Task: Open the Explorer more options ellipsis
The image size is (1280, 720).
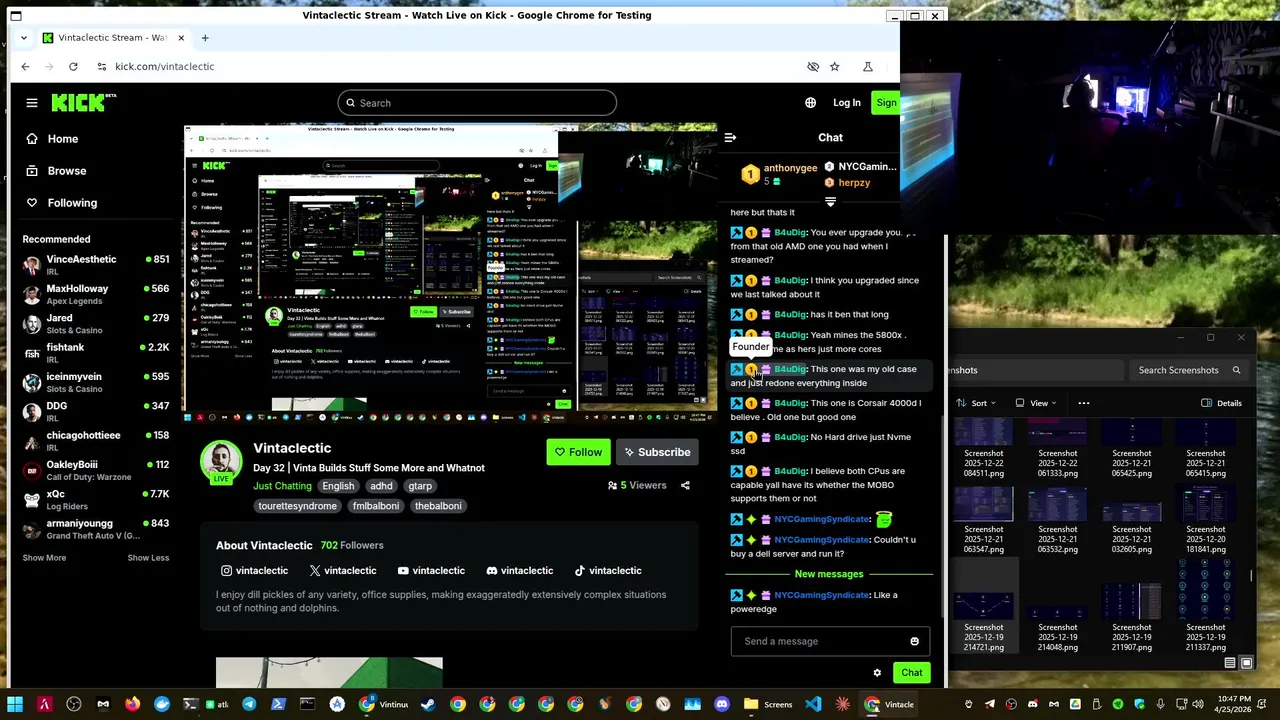Action: [x=1084, y=403]
